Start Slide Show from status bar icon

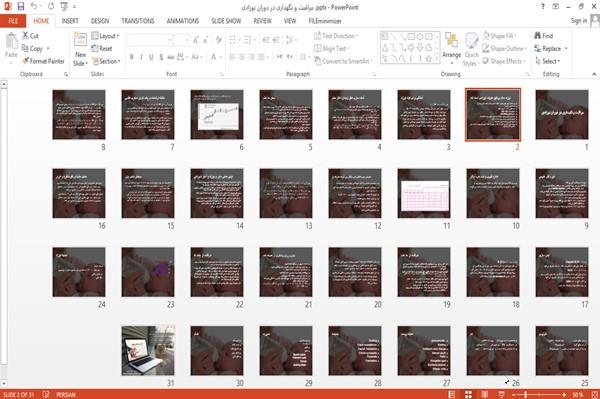(501, 394)
